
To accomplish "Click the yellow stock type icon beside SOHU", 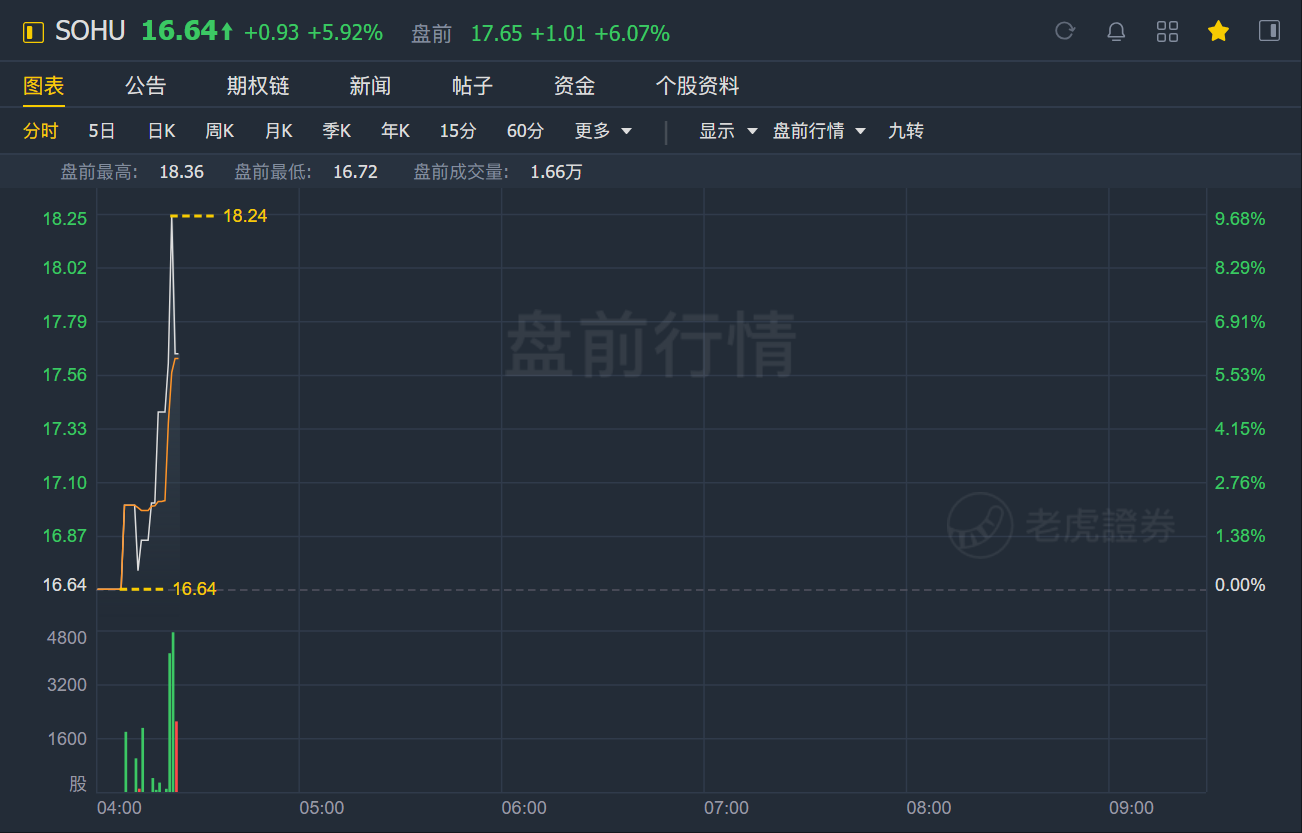I will click(34, 32).
